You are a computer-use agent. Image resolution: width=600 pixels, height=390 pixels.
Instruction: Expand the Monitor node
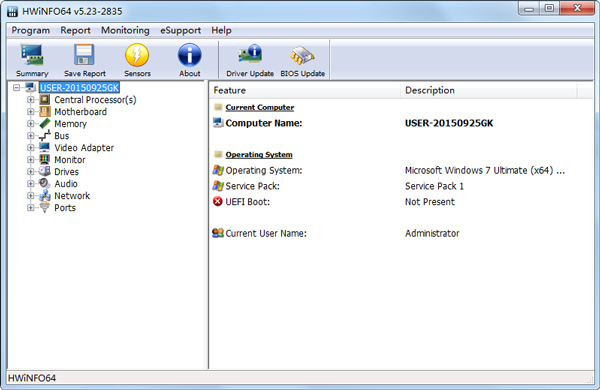31,160
